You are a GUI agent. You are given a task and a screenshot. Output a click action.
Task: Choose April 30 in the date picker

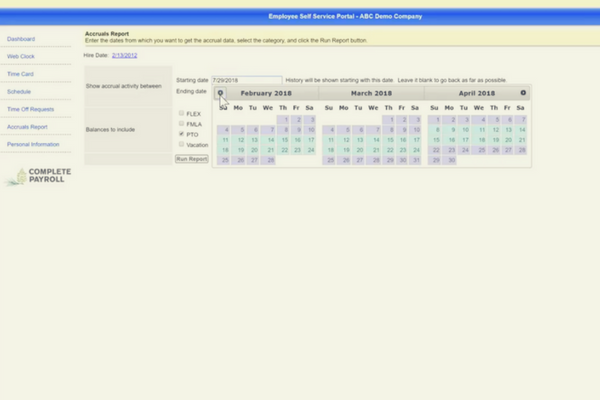coord(452,159)
